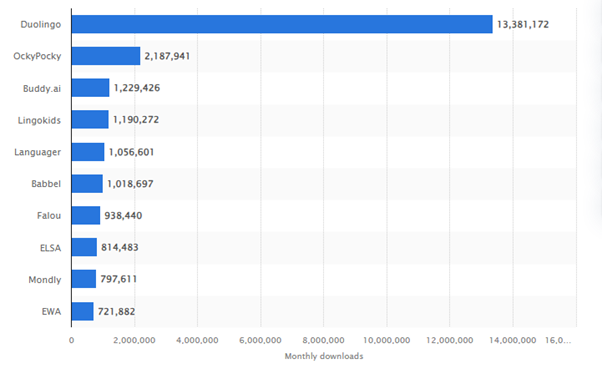Click the OckyPocky bar

[106, 56]
